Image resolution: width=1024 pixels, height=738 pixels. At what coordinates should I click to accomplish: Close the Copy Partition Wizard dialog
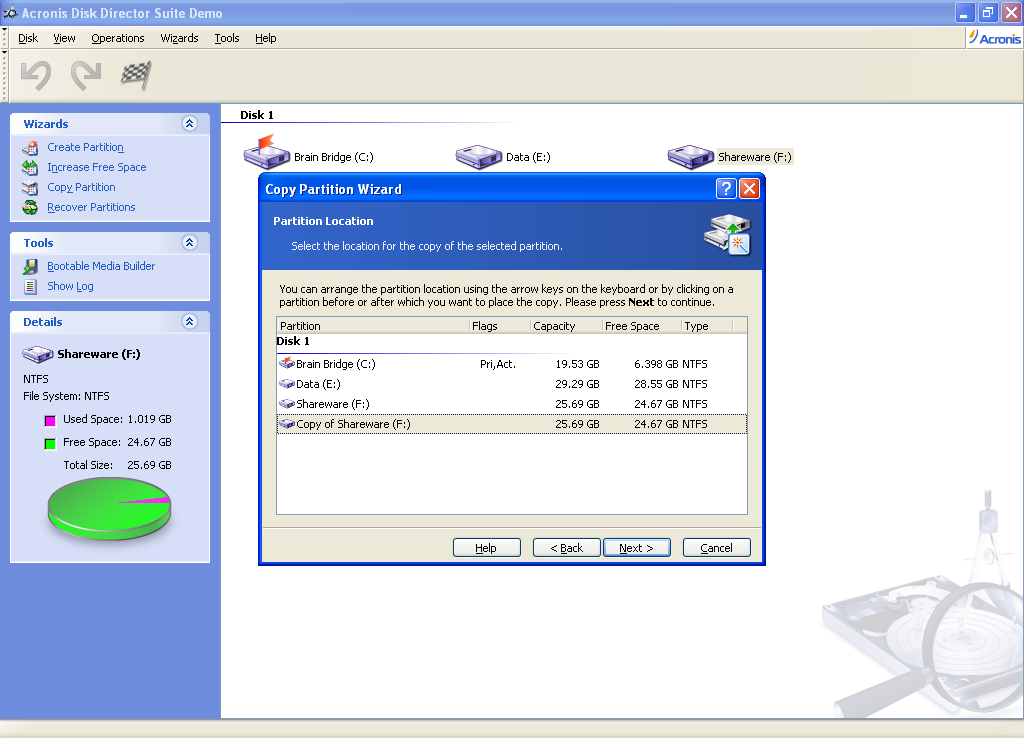pyautogui.click(x=750, y=189)
